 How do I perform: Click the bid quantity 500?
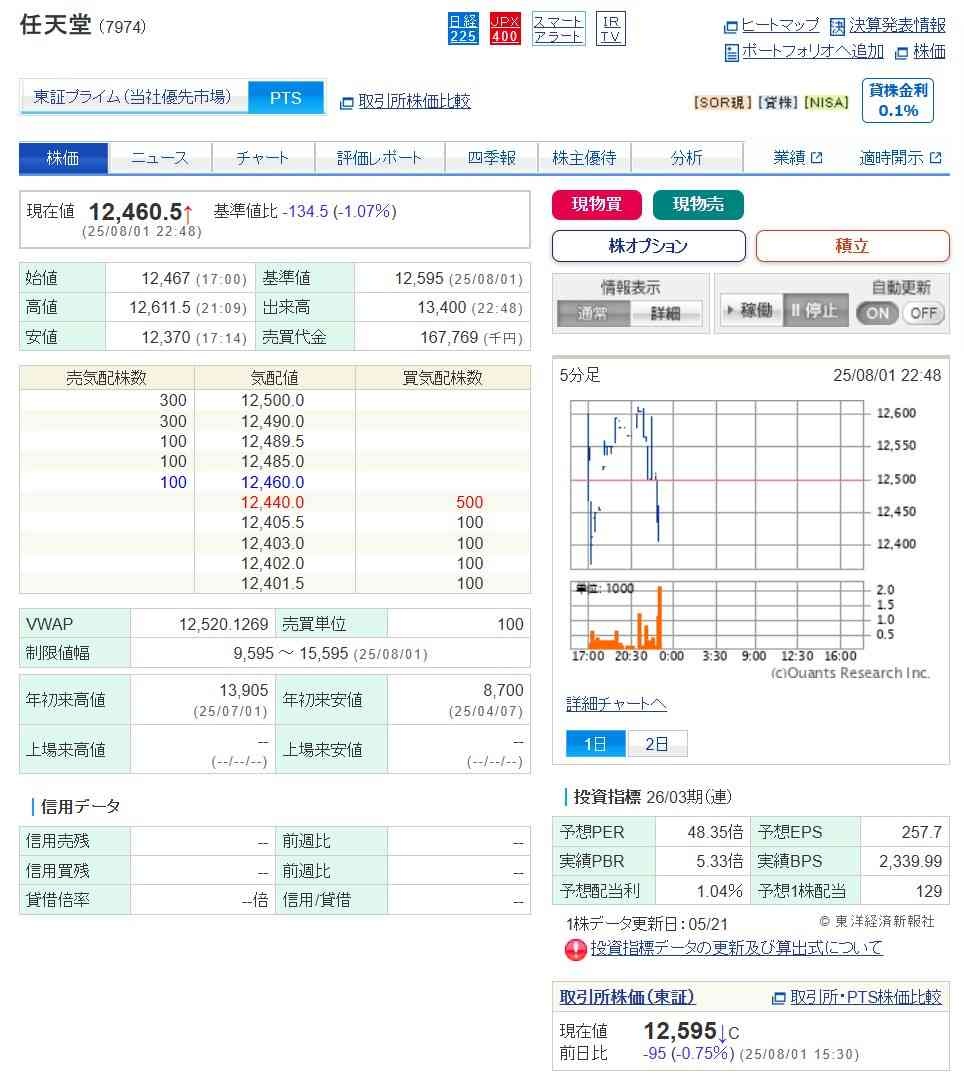[x=470, y=502]
